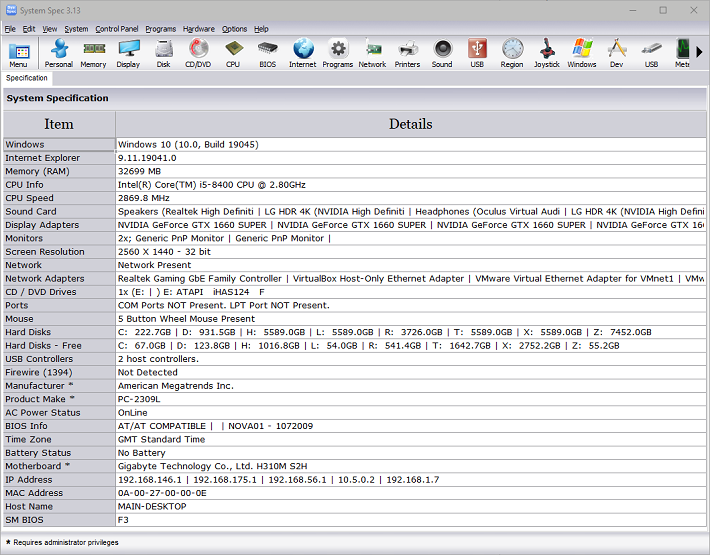Open the Programs menu
This screenshot has width=710, height=555.
pyautogui.click(x=161, y=29)
